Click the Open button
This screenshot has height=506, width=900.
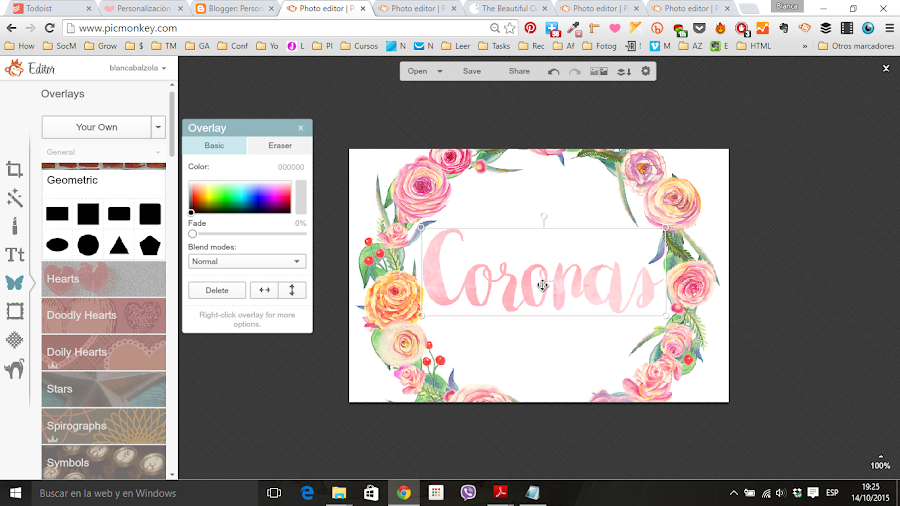(417, 71)
